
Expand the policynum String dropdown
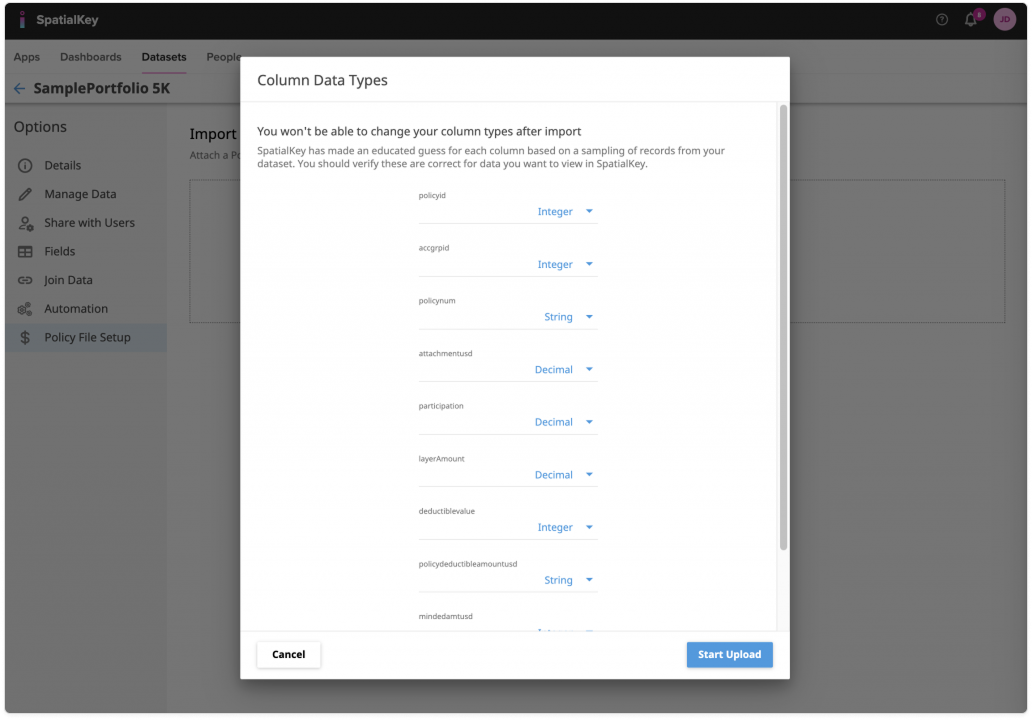tap(588, 317)
